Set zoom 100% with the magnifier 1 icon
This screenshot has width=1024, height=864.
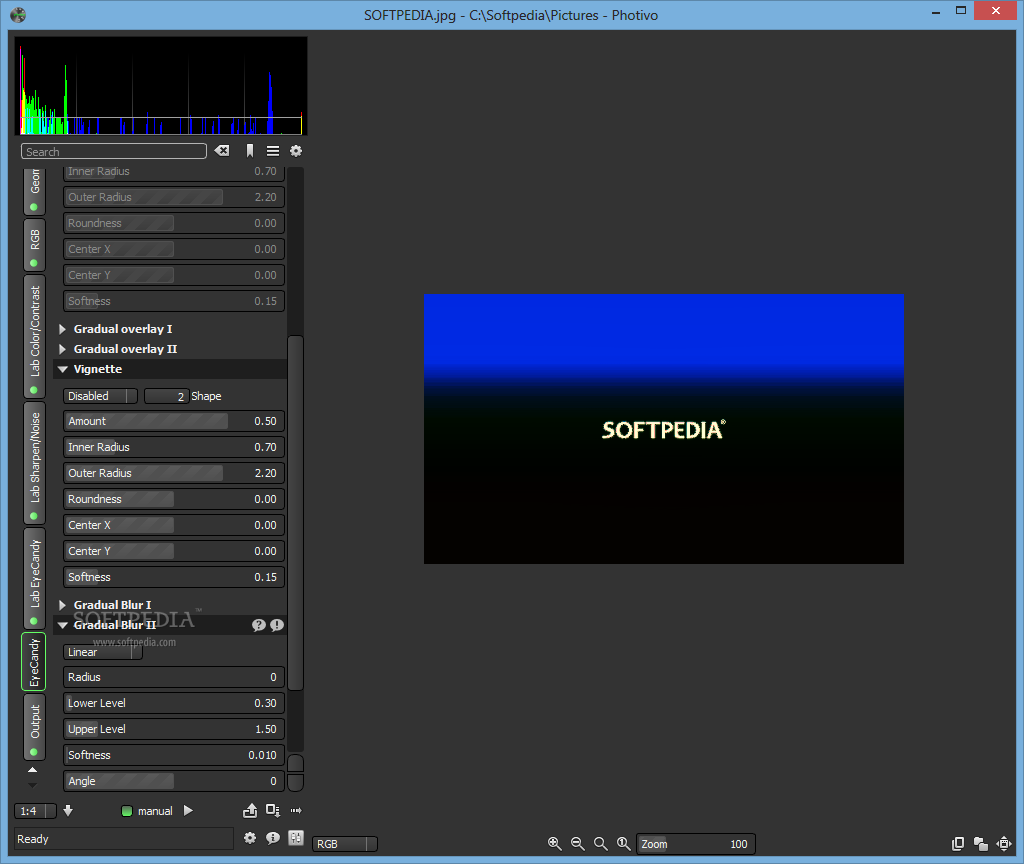(x=624, y=844)
